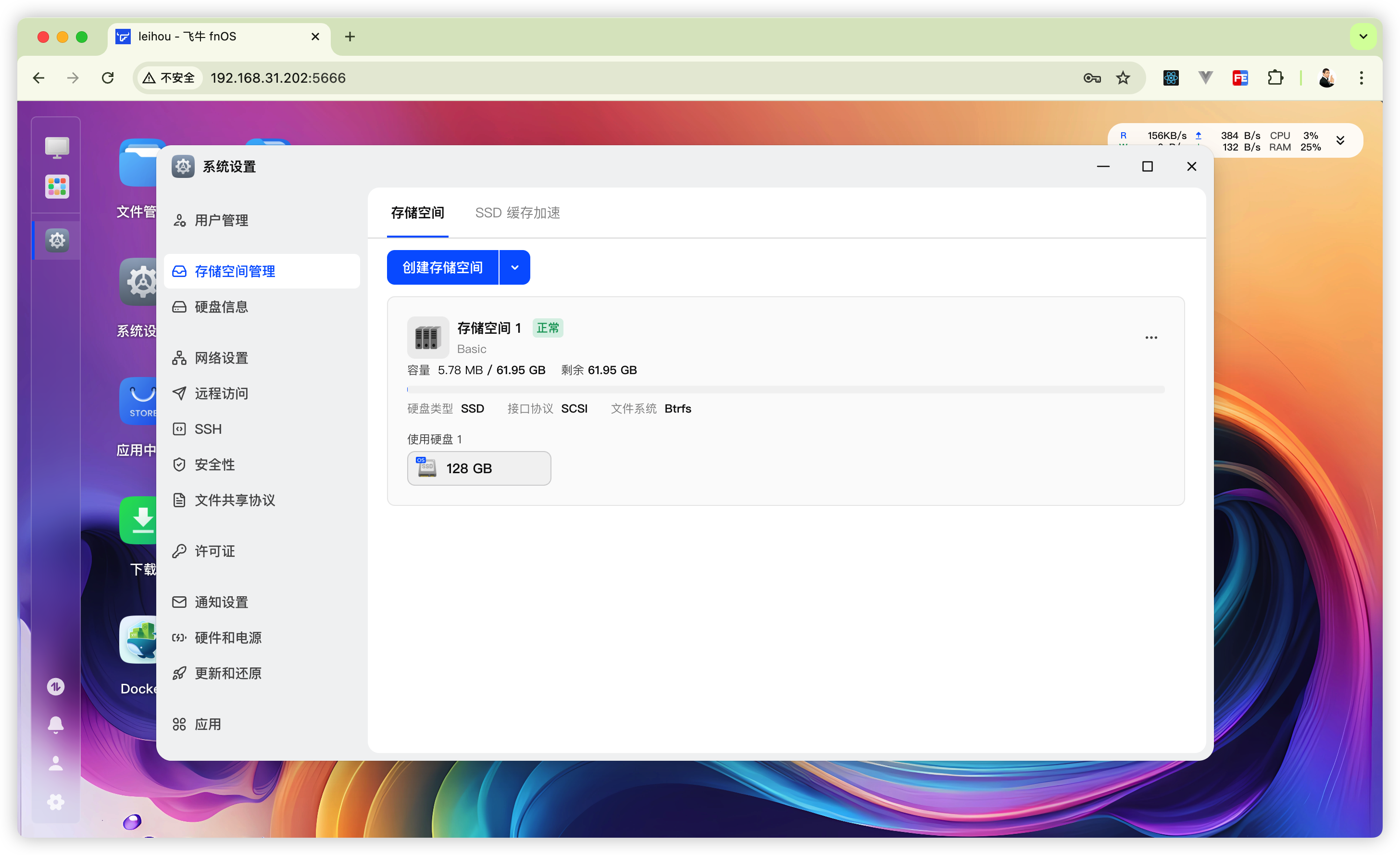Open the storage space 1 more-options menu
The width and height of the screenshot is (1400, 855).
[x=1151, y=338]
